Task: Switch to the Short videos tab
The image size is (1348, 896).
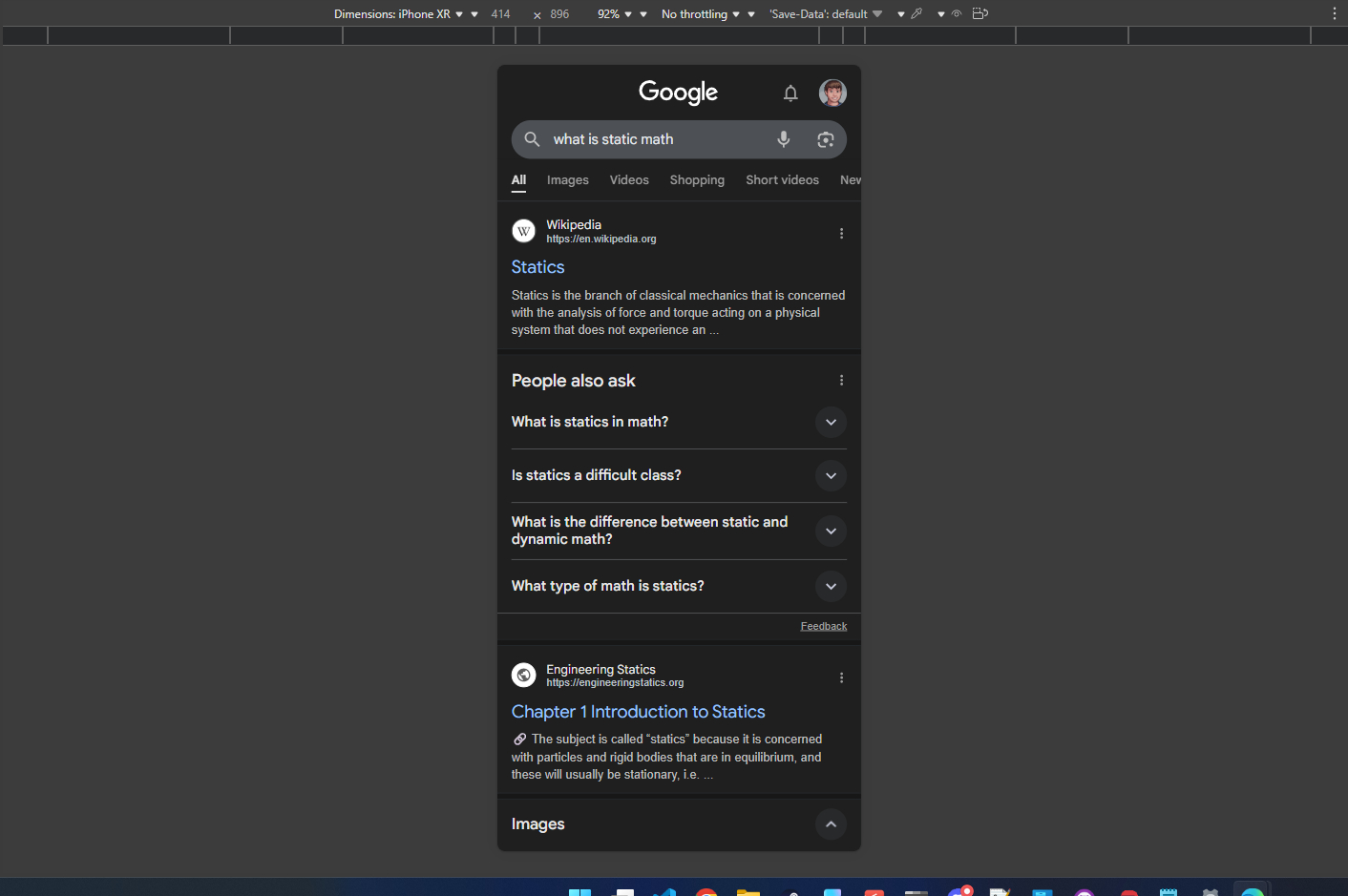Action: pyautogui.click(x=782, y=180)
